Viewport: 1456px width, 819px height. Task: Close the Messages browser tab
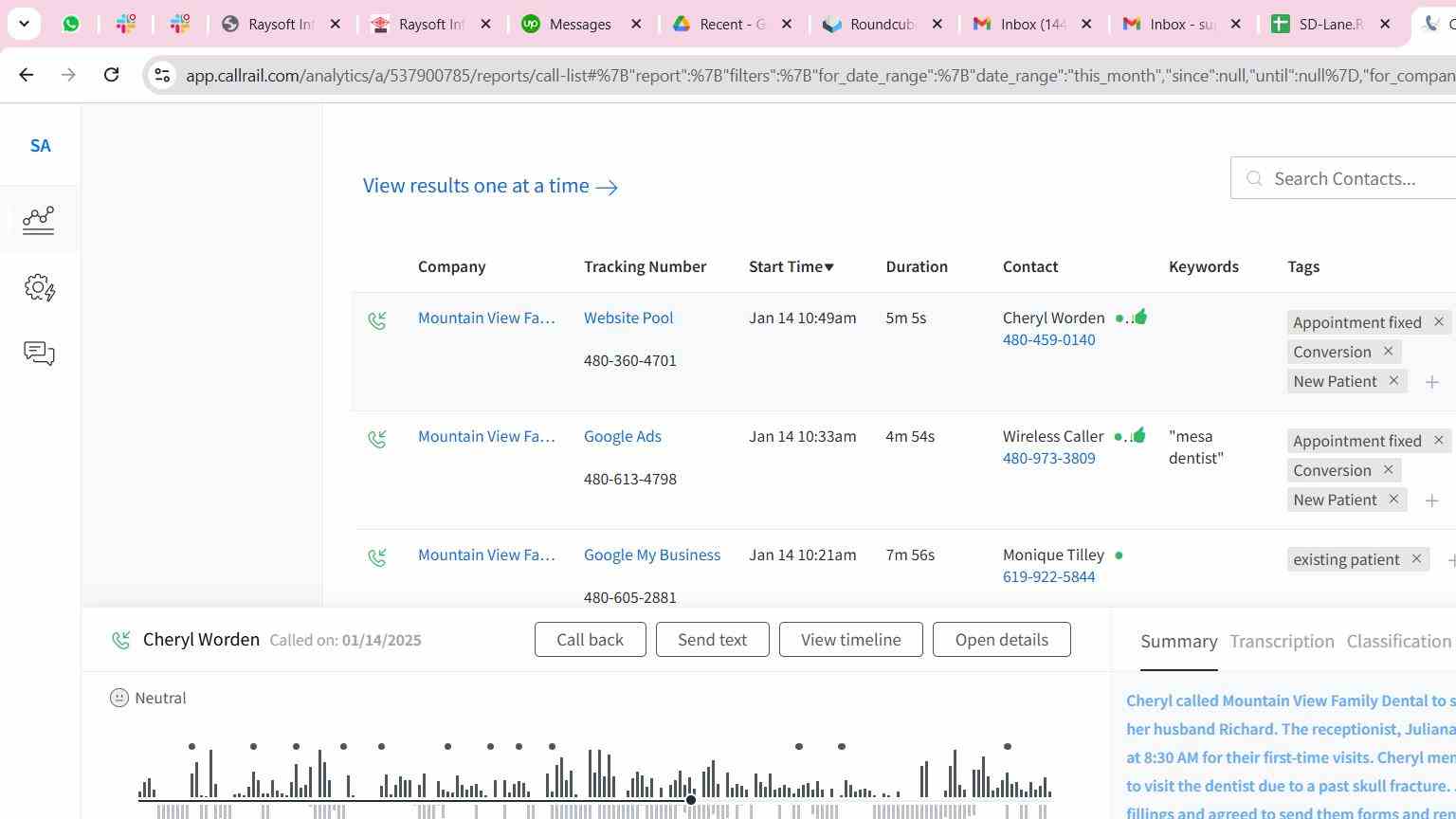click(x=637, y=24)
